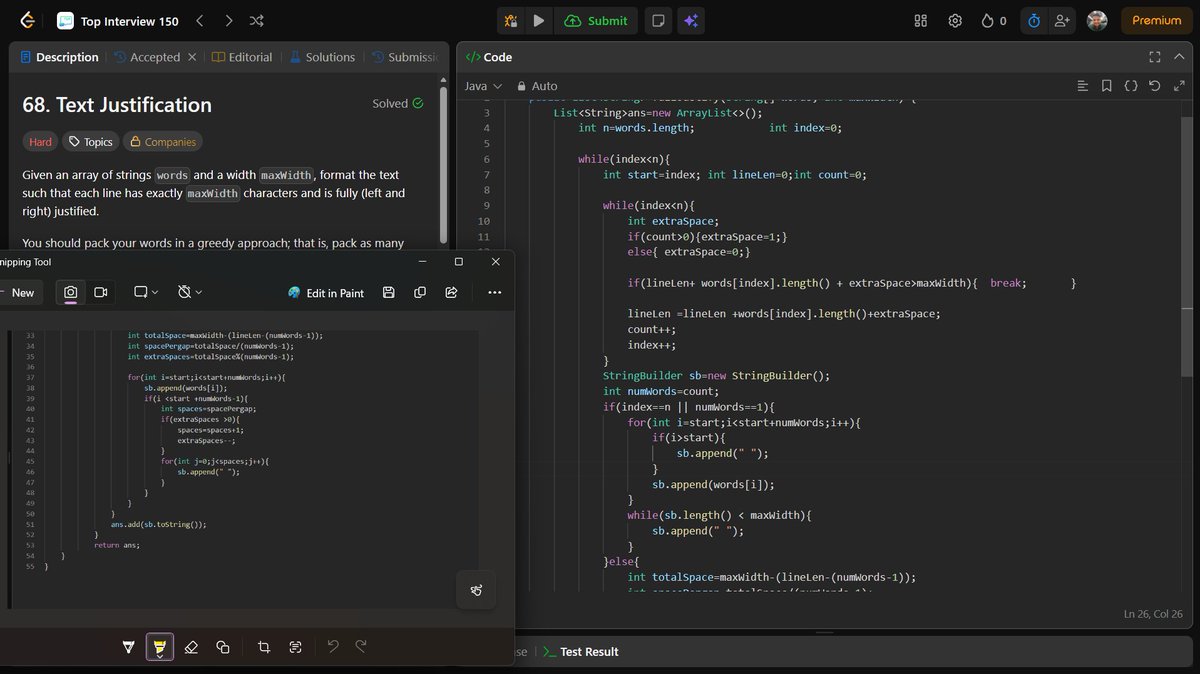
Task: Collapse the Code panel chevron
Action: tap(1181, 57)
